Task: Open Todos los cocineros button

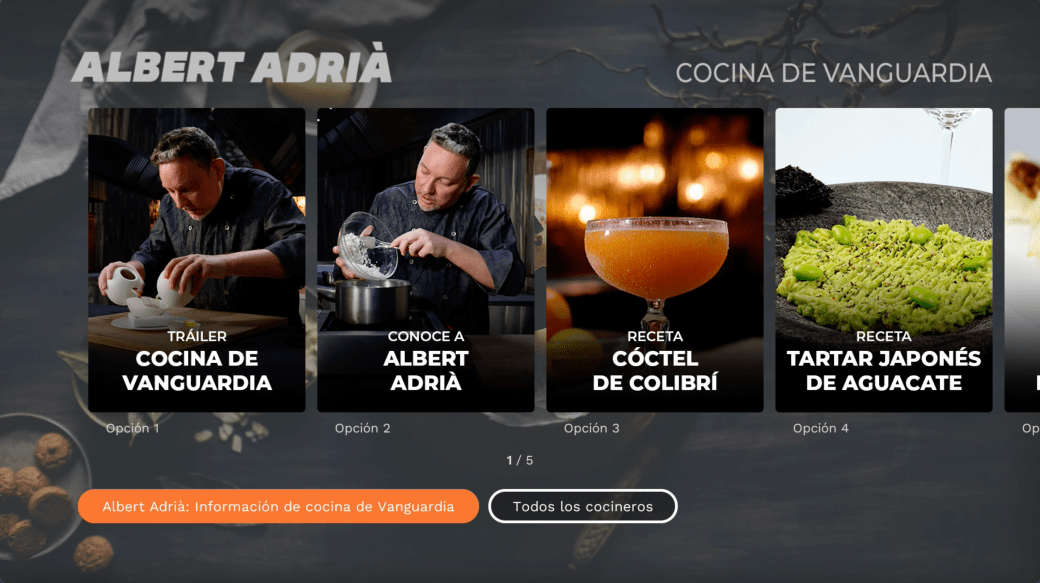Action: [582, 506]
